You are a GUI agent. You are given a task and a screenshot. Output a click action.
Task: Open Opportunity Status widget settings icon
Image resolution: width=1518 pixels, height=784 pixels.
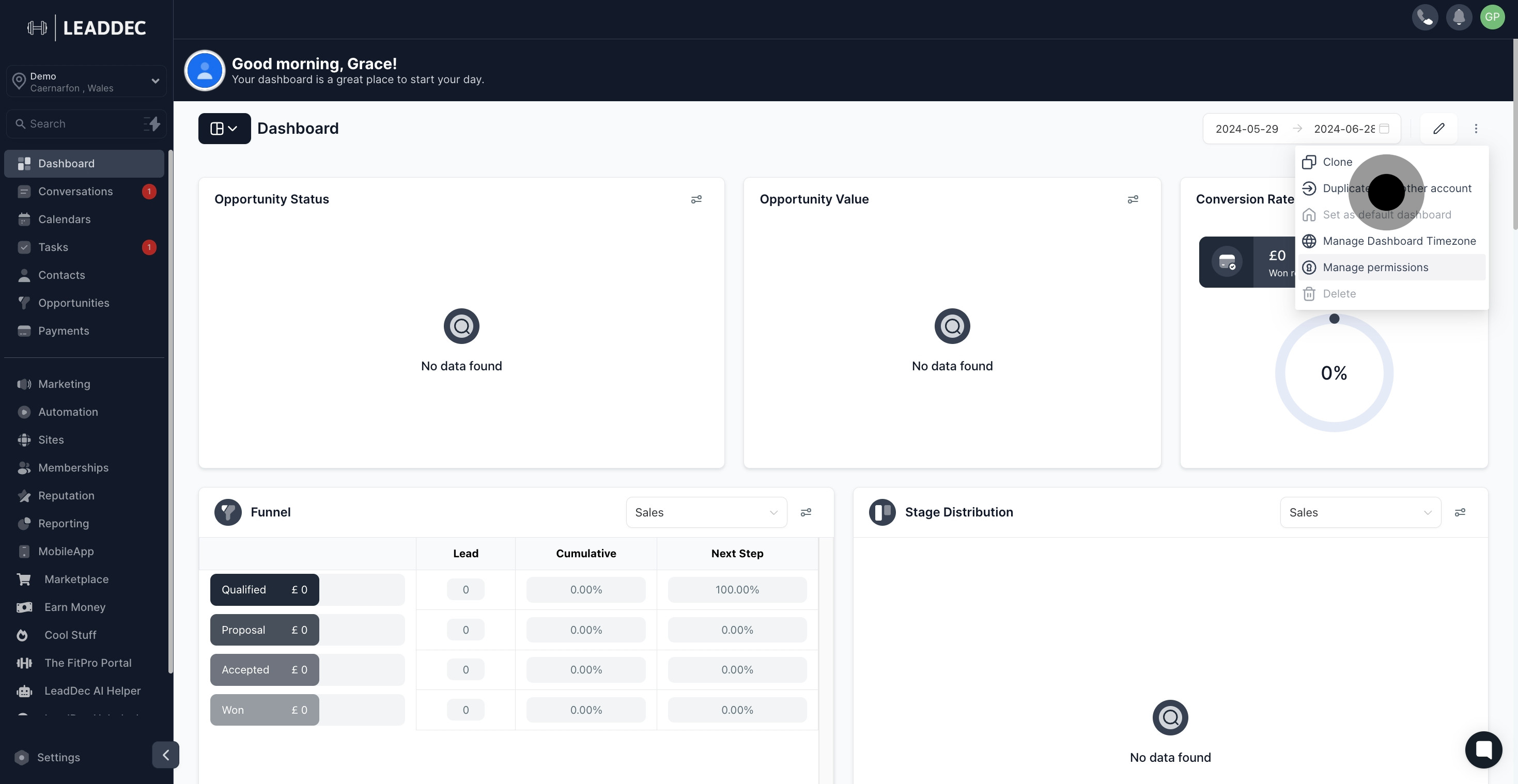coord(696,200)
